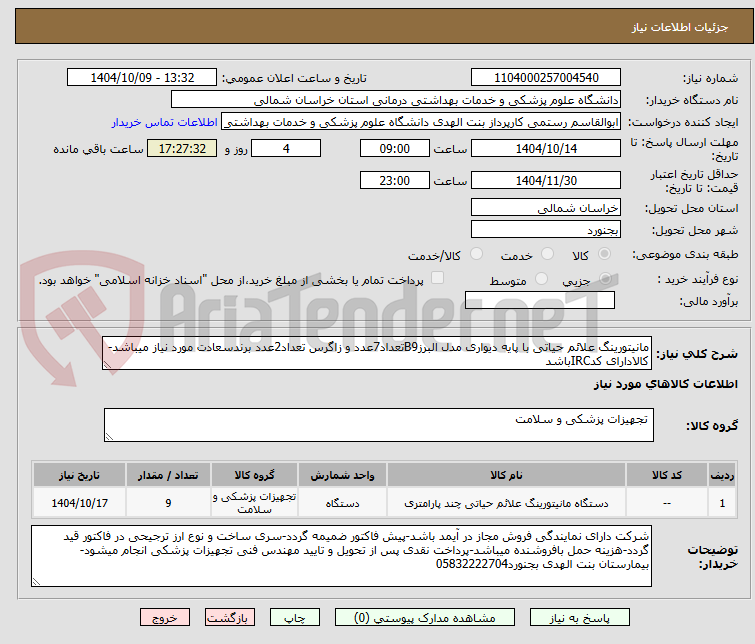This screenshot has height=644, width=755.
Task: Click the تاریخ نیاز column header
Action: [79, 475]
